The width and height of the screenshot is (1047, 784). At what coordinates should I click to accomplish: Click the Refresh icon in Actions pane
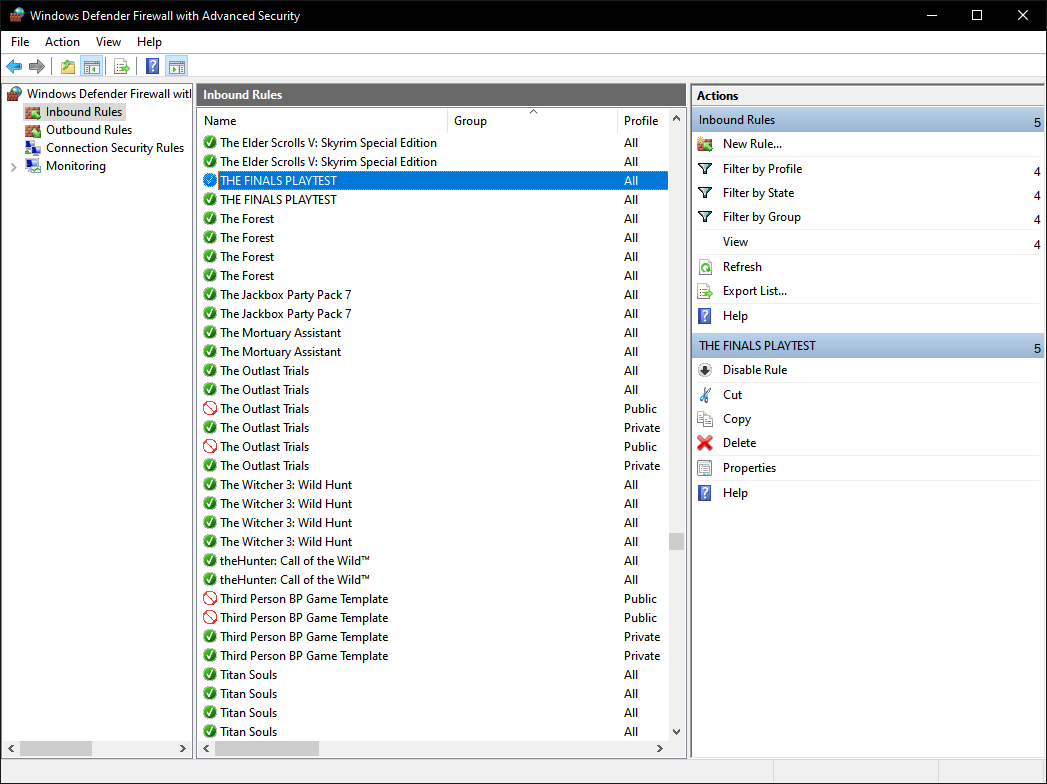point(706,267)
